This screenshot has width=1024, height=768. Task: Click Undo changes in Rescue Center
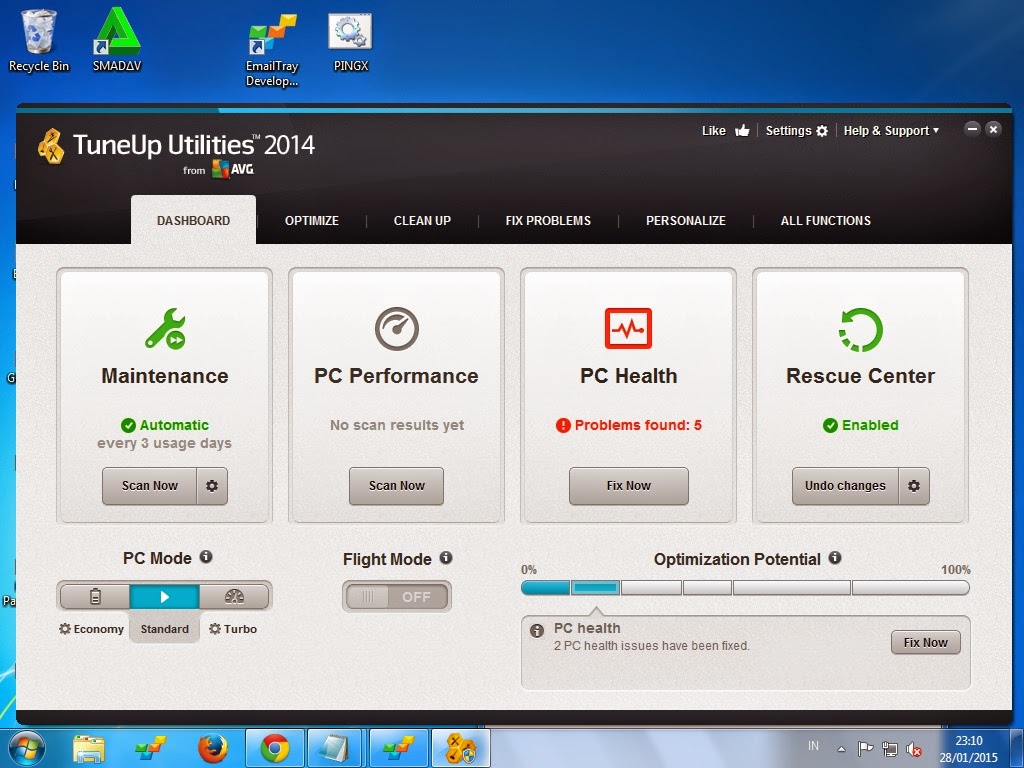[x=845, y=486]
